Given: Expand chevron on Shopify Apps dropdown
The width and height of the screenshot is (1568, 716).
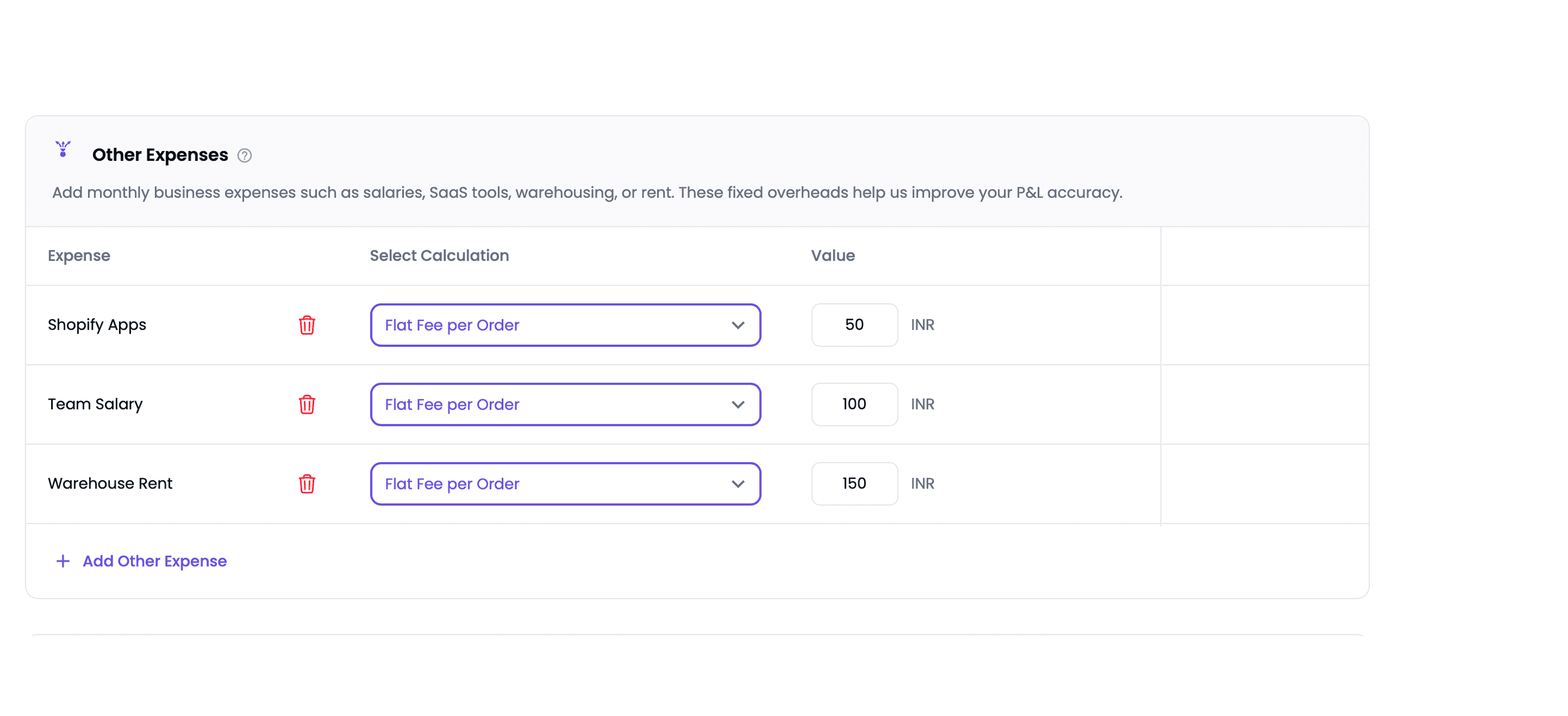Looking at the screenshot, I should (738, 325).
